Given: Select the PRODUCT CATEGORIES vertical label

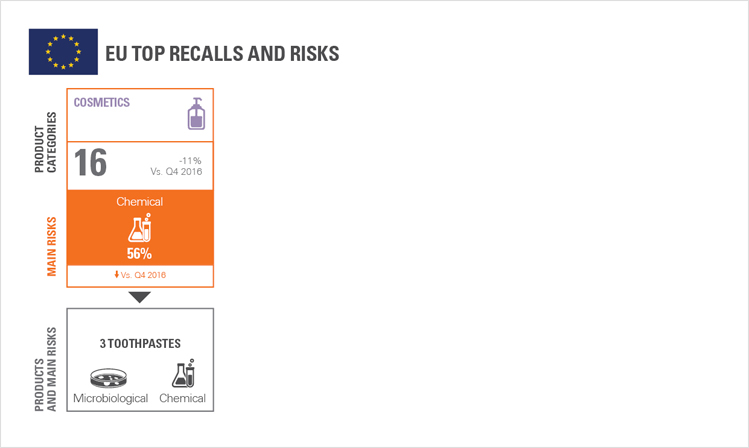Looking at the screenshot, I should point(45,142).
